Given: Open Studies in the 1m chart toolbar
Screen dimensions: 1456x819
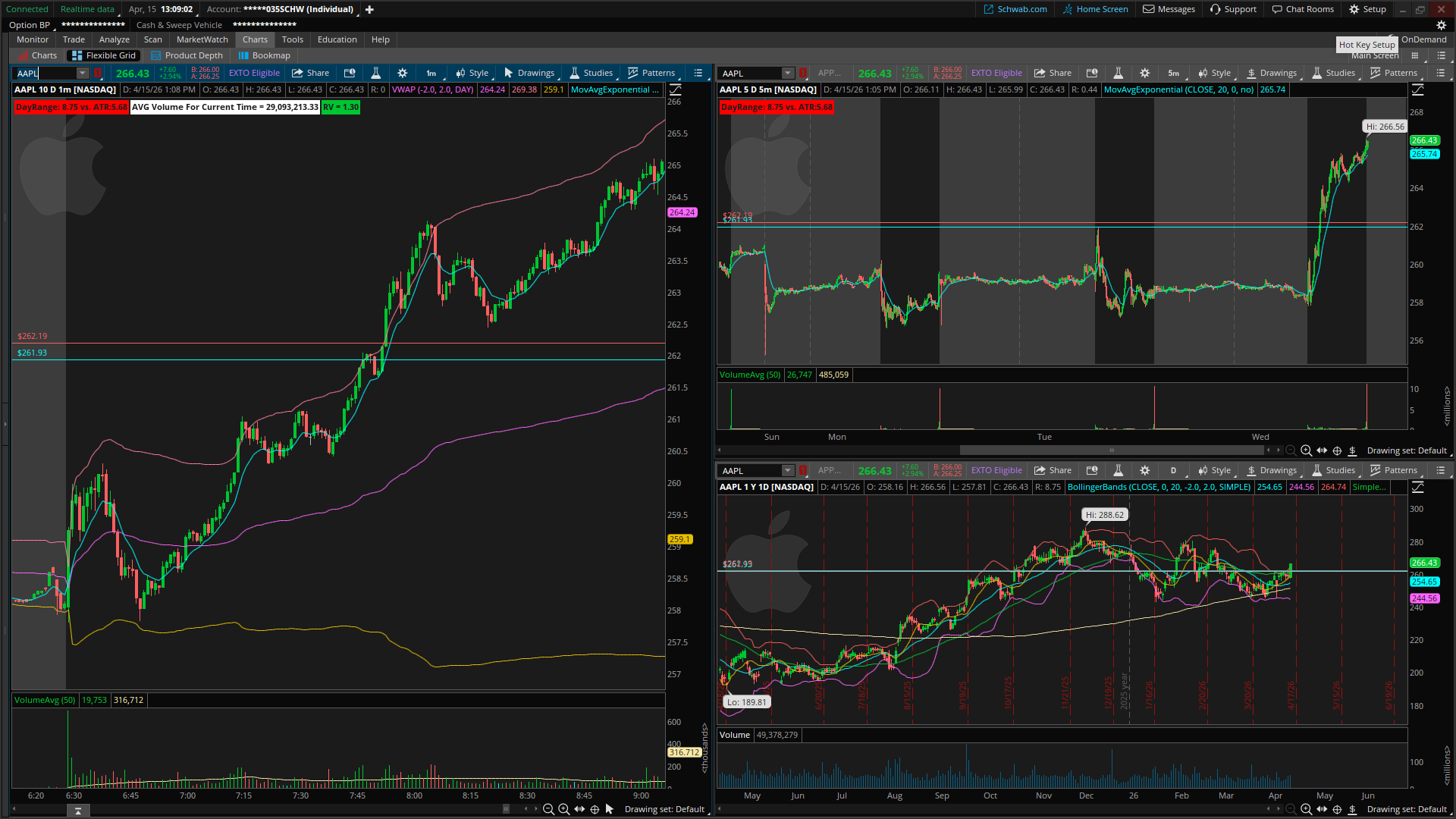Looking at the screenshot, I should tap(591, 74).
